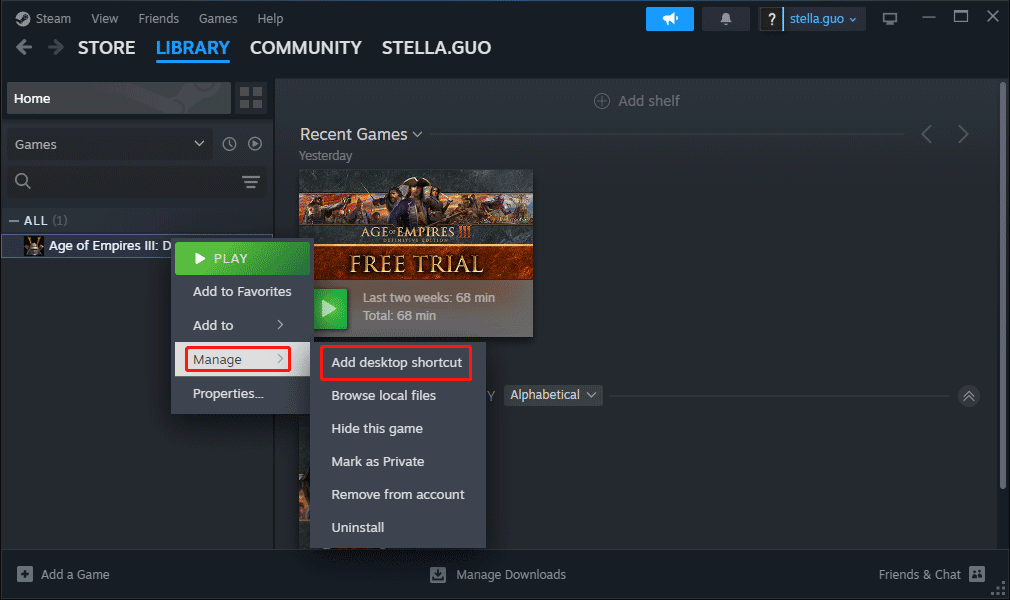1010x600 pixels.
Task: Switch to the LIBRARY tab
Action: [193, 48]
